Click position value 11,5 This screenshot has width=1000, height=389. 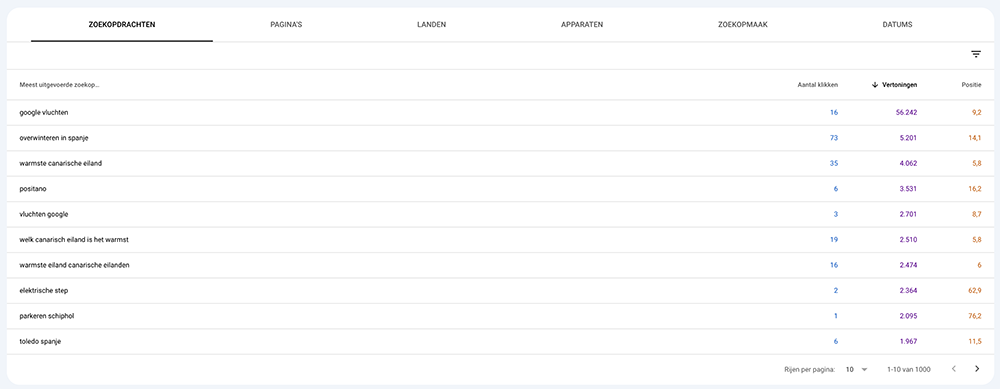(x=975, y=341)
